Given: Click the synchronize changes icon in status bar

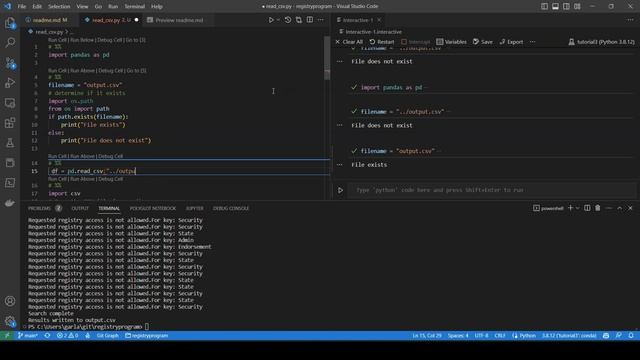Looking at the screenshot, I should coord(47,336).
